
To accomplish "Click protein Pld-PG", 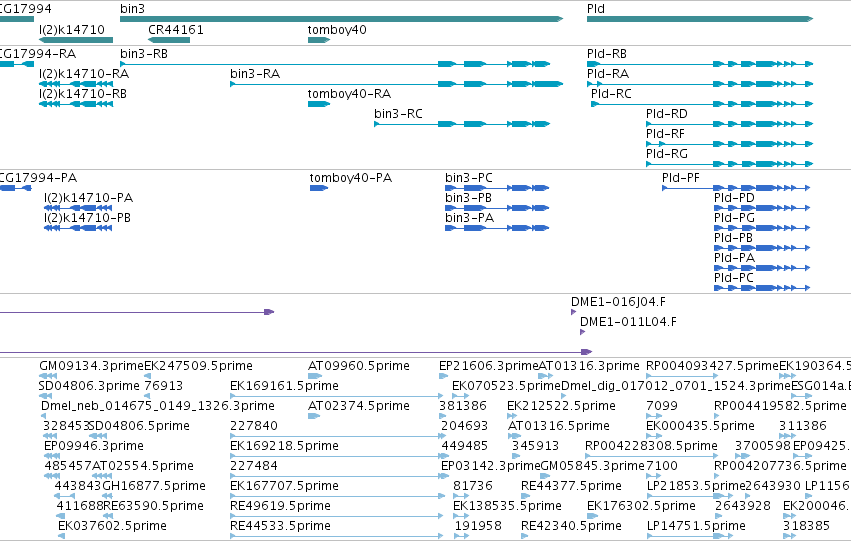I will pyautogui.click(x=762, y=228).
